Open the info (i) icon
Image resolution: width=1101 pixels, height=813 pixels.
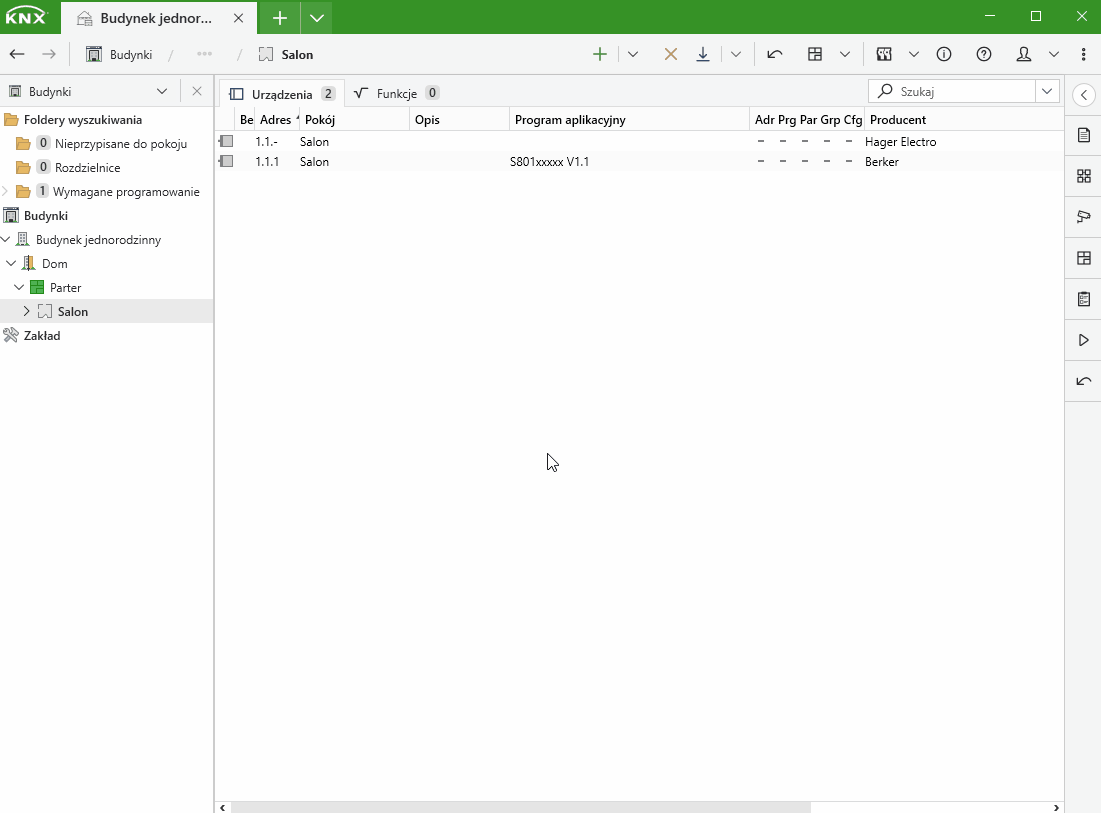coord(944,55)
